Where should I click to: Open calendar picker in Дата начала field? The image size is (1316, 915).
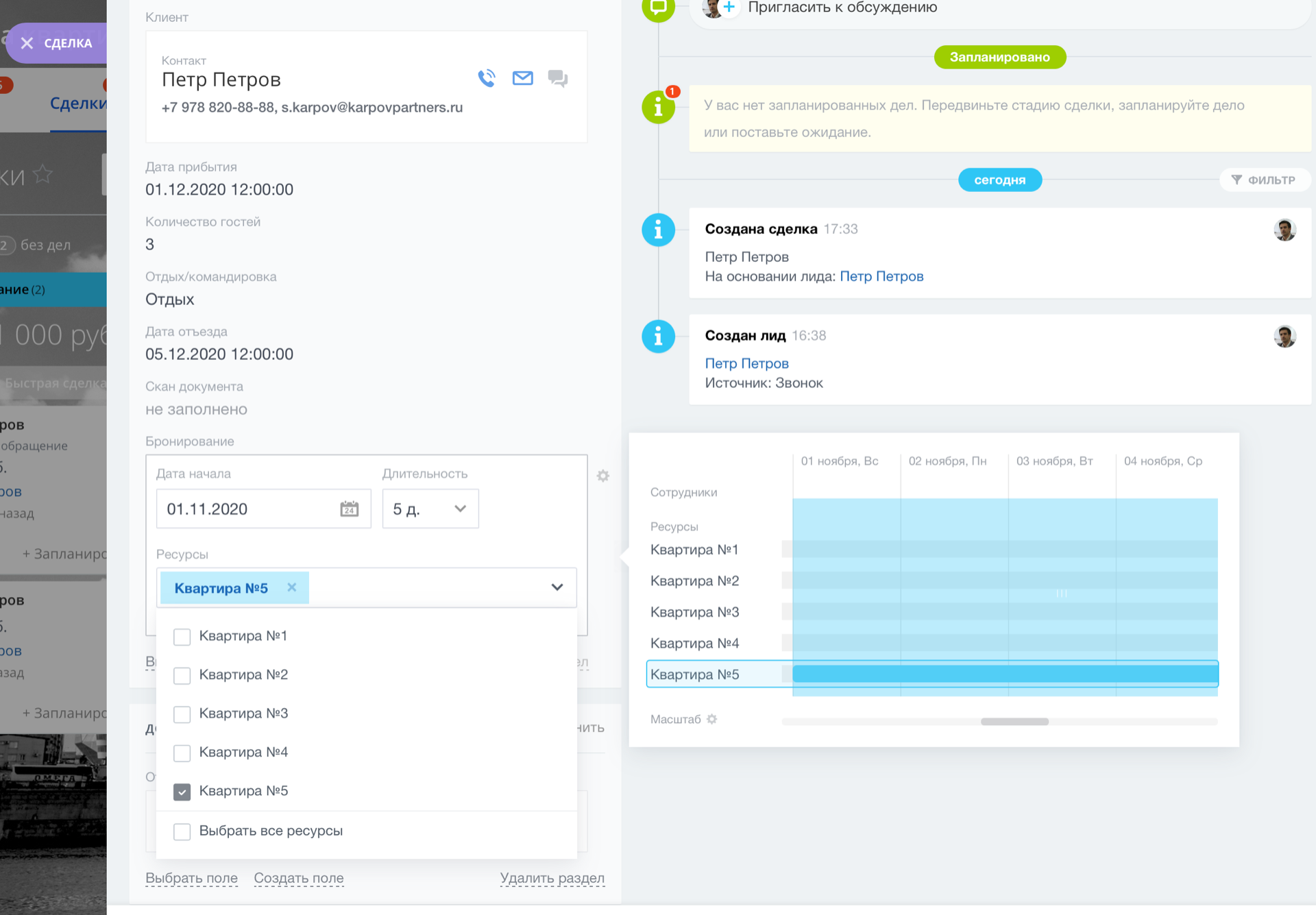click(349, 509)
